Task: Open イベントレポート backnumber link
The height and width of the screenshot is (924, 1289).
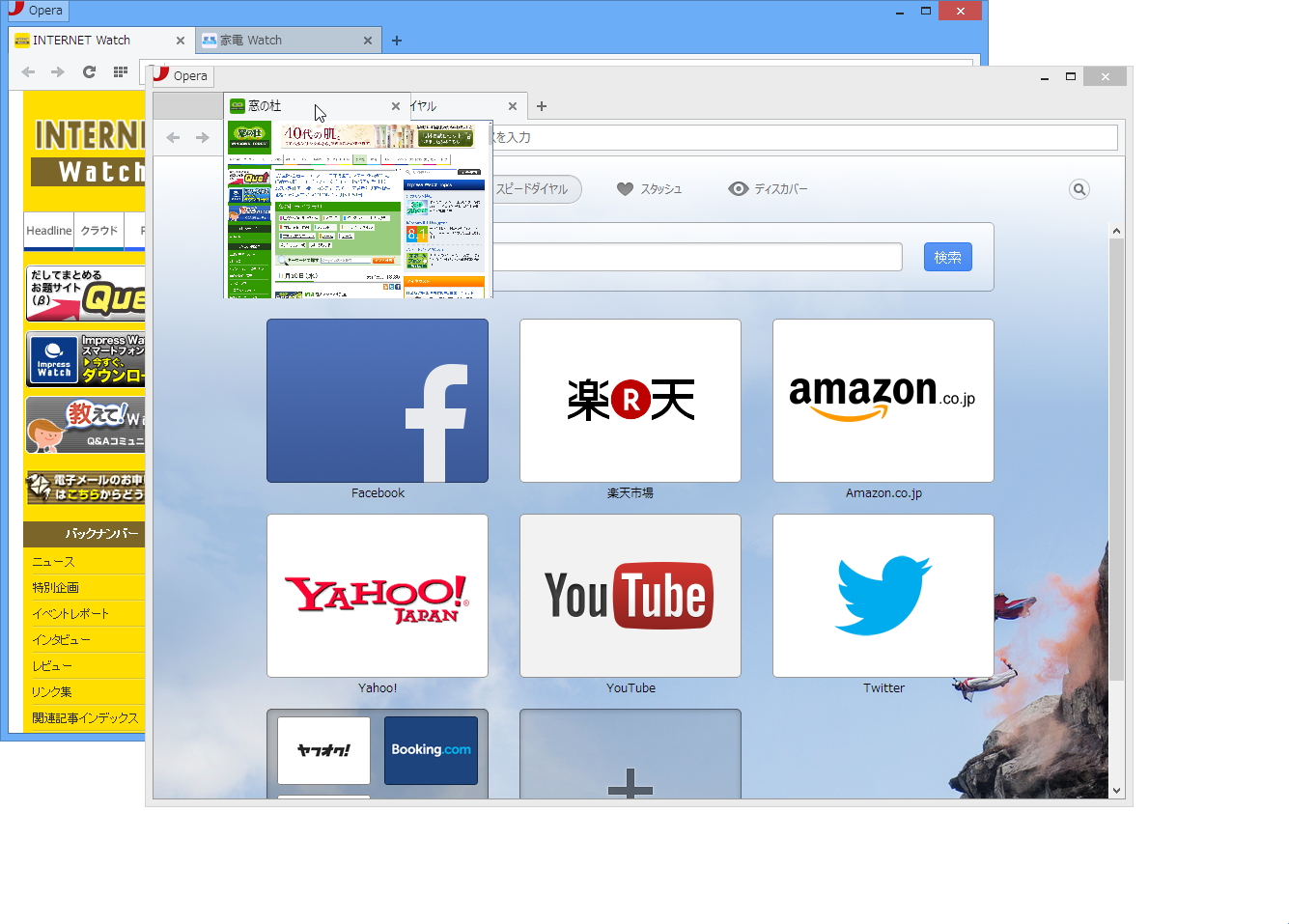Action: click(70, 614)
